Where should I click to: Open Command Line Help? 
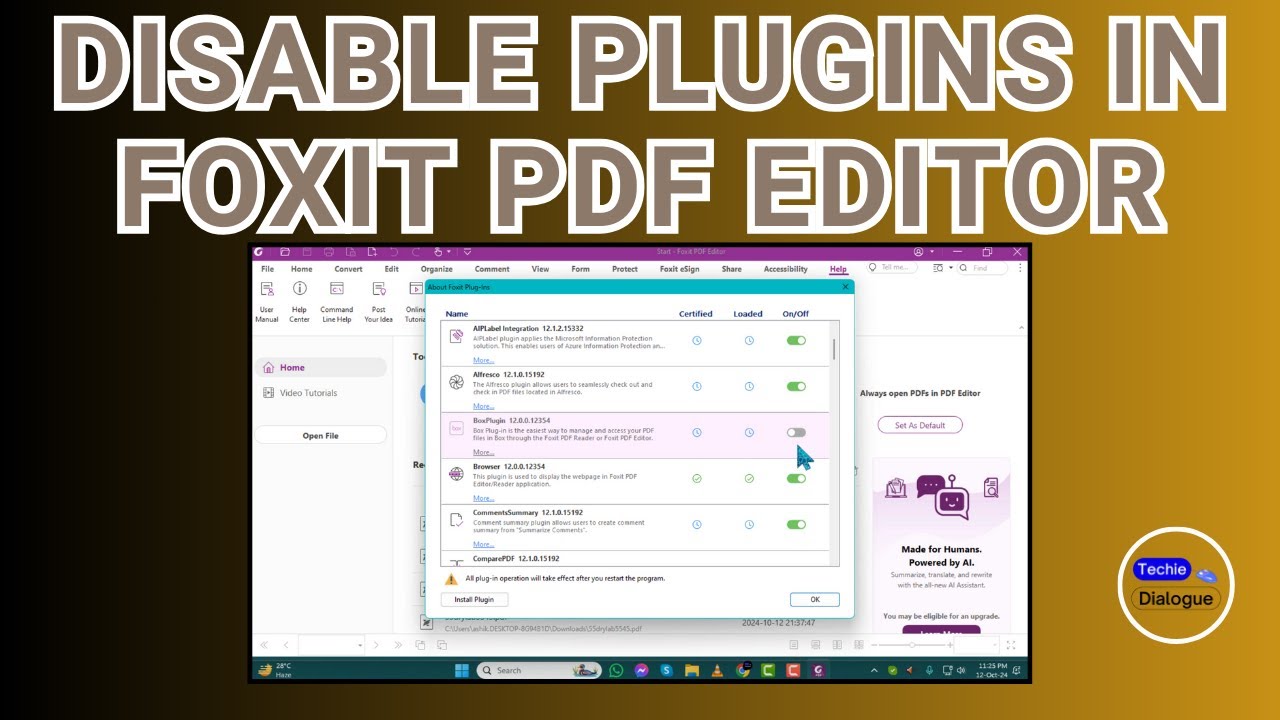[x=337, y=300]
